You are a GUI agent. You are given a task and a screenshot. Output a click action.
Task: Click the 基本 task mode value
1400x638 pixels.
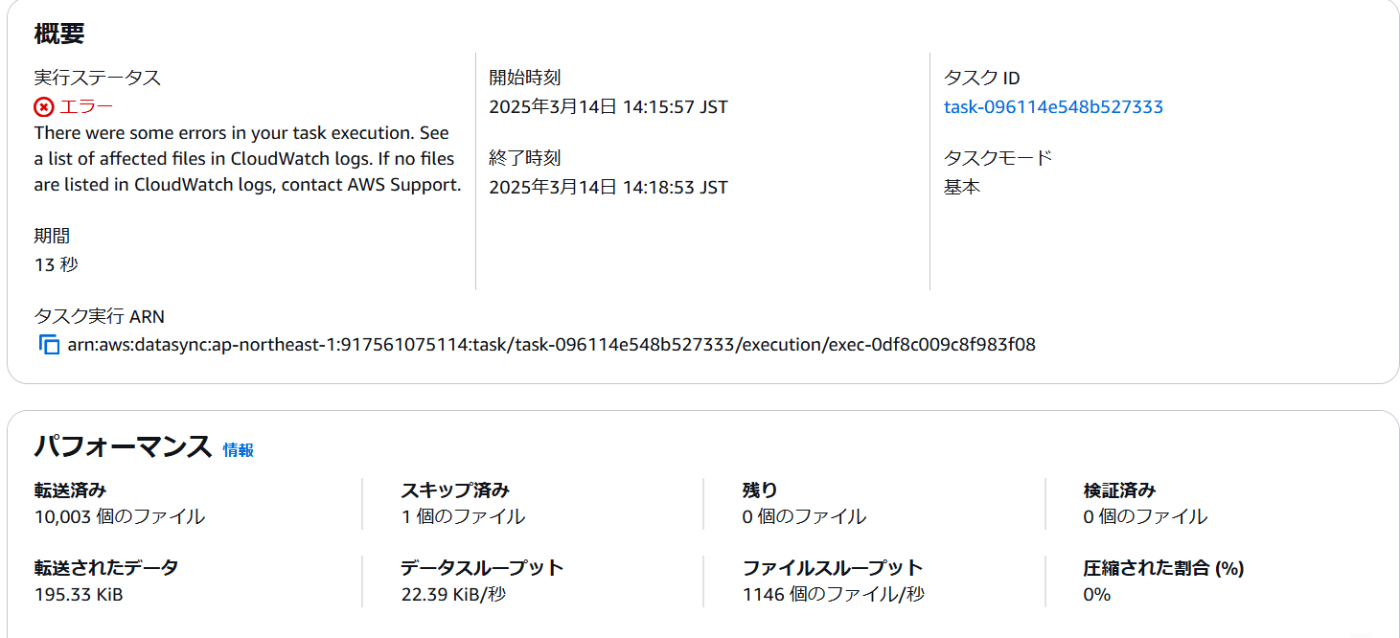962,187
